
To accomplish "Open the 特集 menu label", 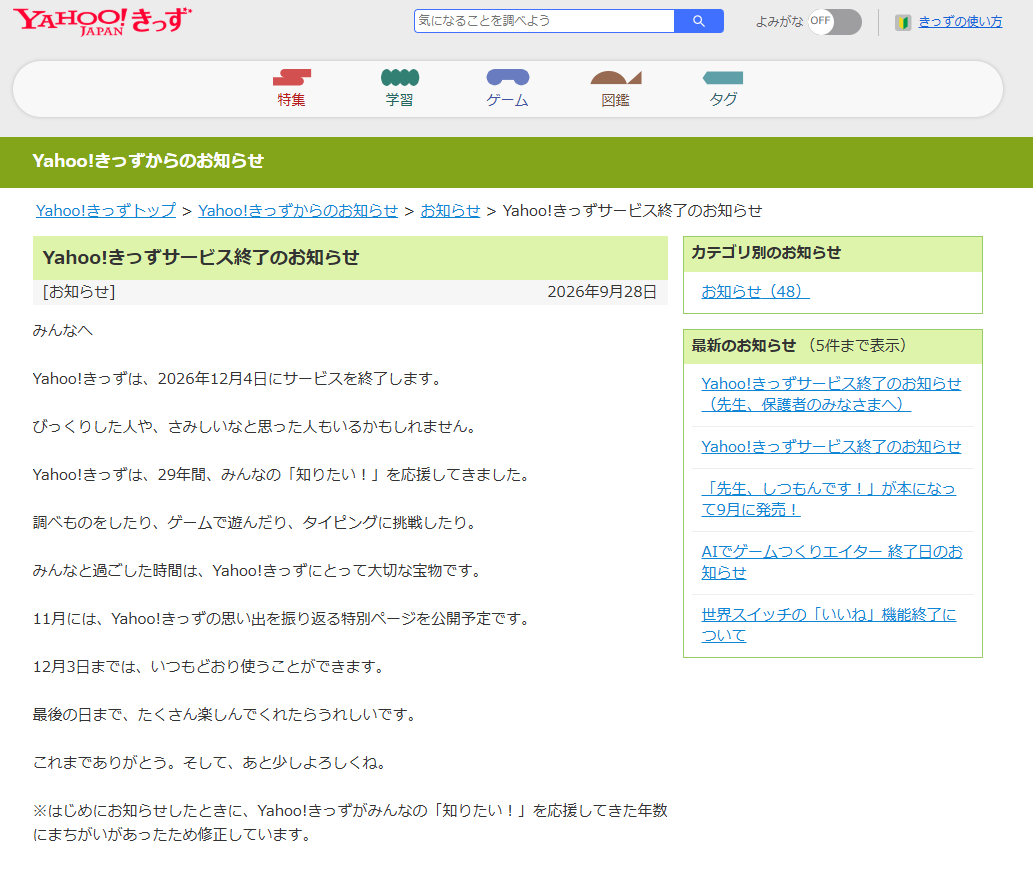I will click(291, 100).
